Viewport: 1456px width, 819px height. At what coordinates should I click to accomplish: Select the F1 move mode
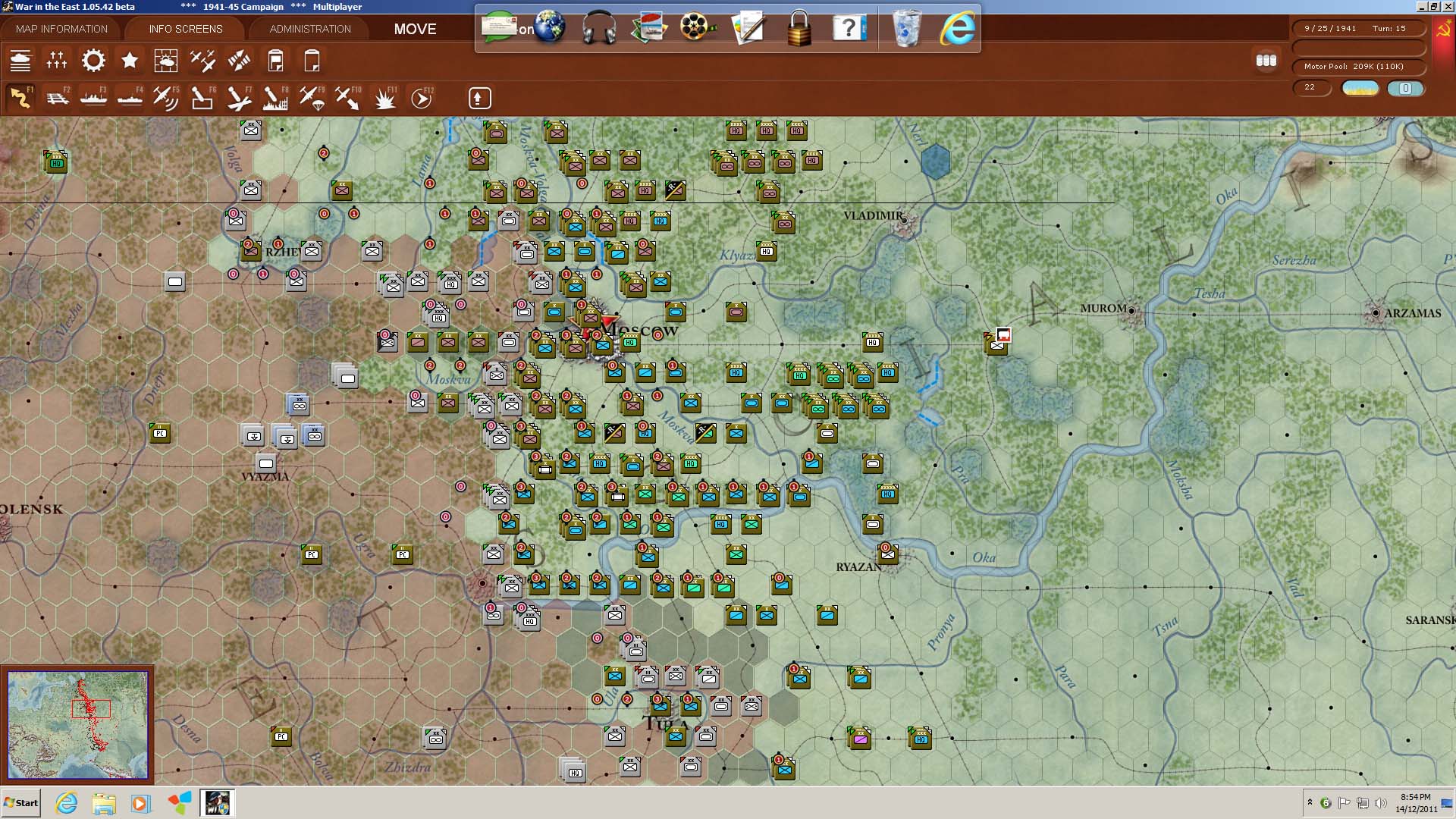coord(20,99)
